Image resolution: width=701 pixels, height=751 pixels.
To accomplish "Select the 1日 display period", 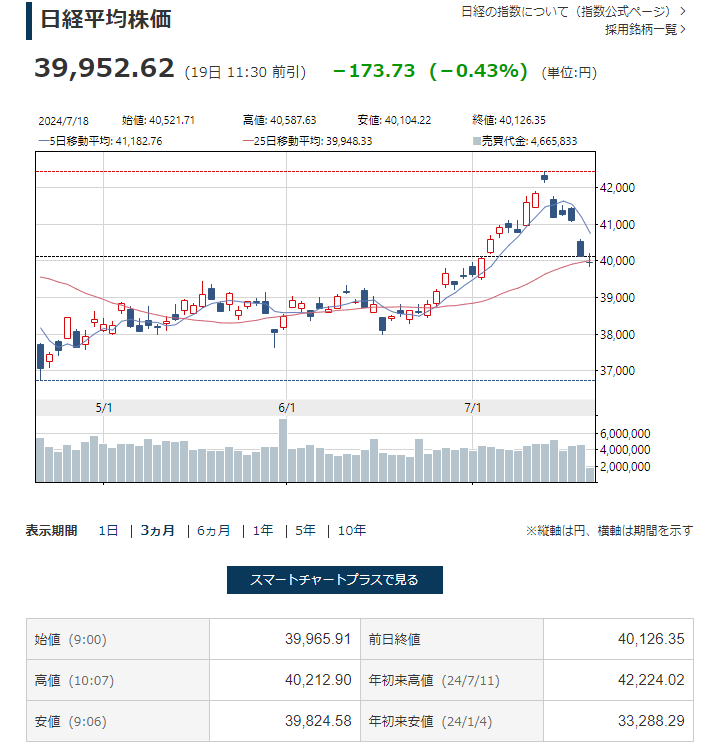I will (108, 531).
